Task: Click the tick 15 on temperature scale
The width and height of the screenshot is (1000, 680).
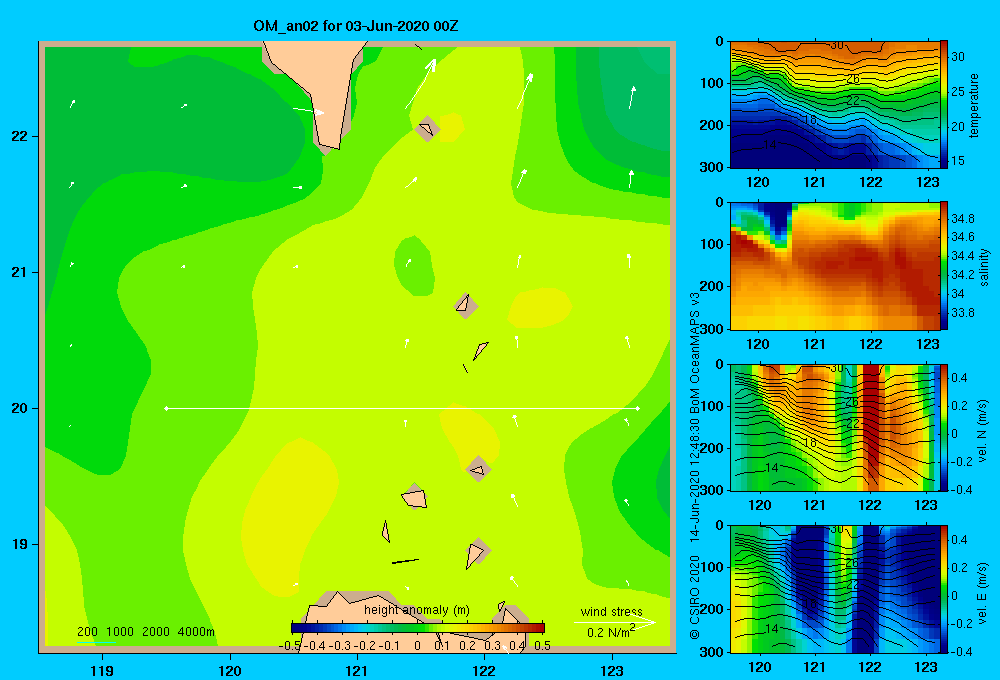Action: pyautogui.click(x=957, y=161)
